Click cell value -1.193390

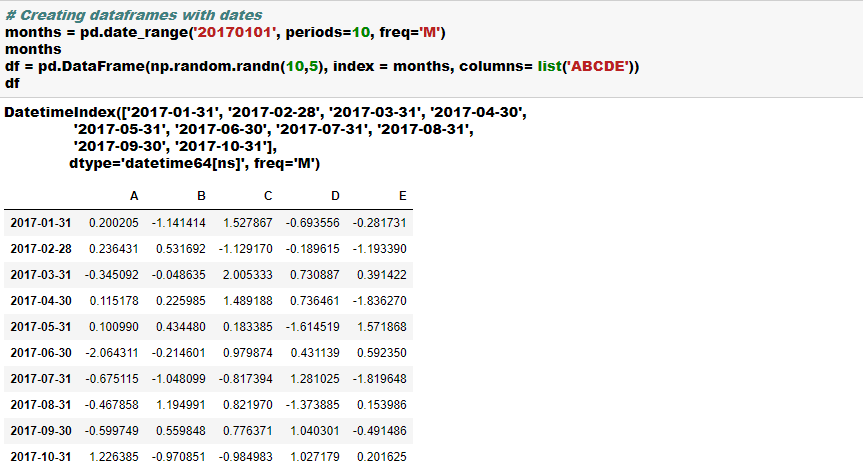pos(380,249)
